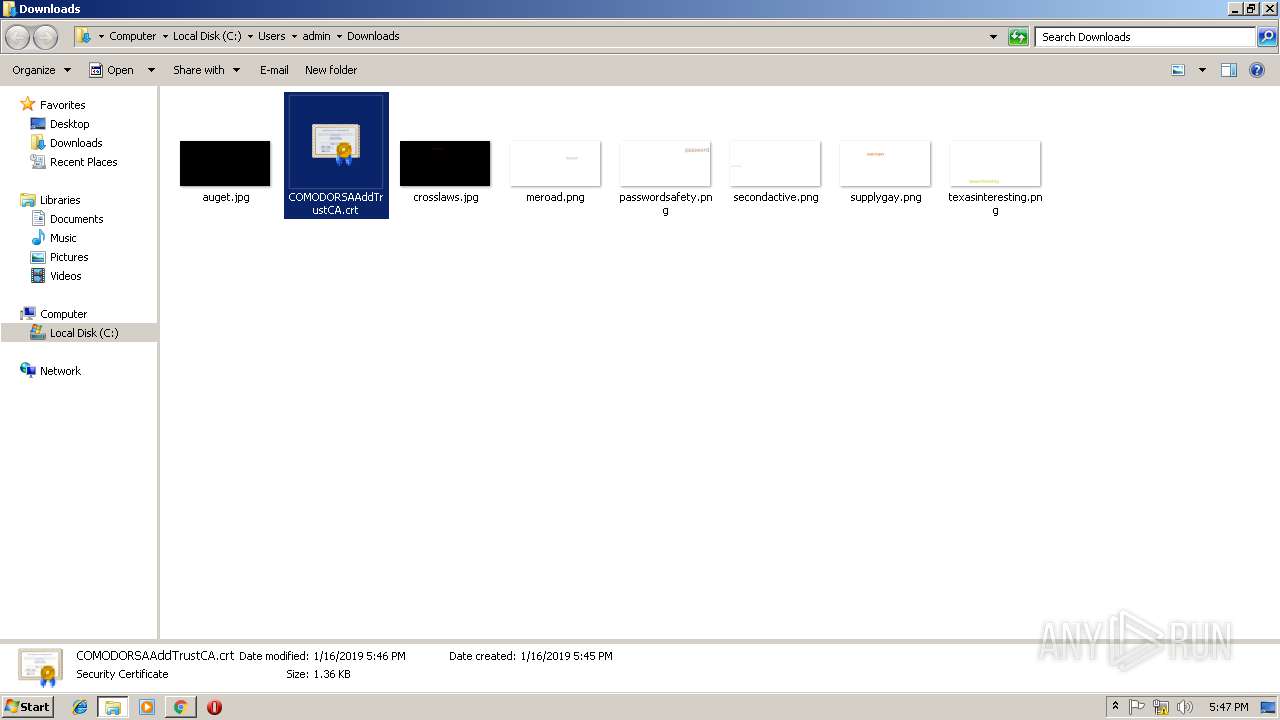Launch Internet Explorer from taskbar
This screenshot has width=1280, height=720.
80,707
